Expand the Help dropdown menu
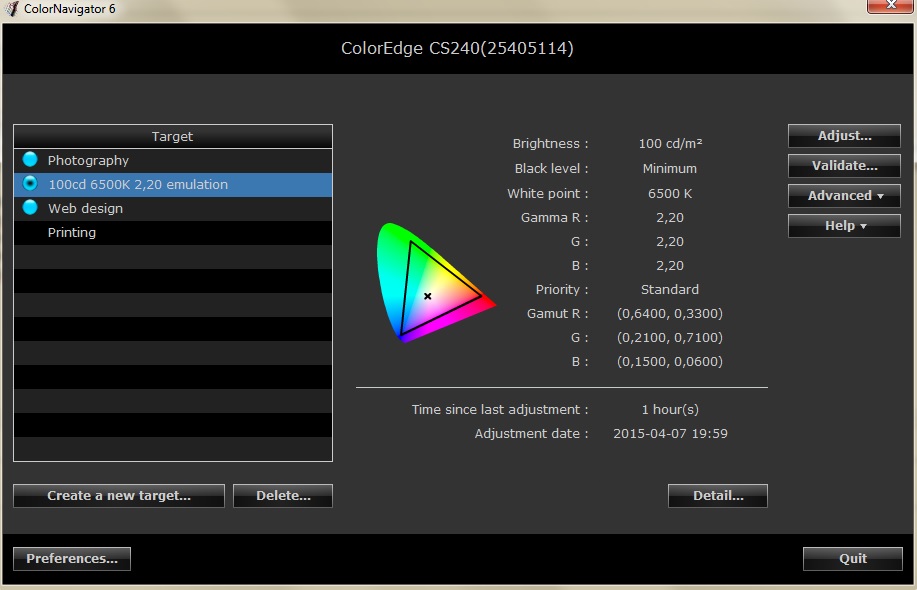 [x=844, y=226]
